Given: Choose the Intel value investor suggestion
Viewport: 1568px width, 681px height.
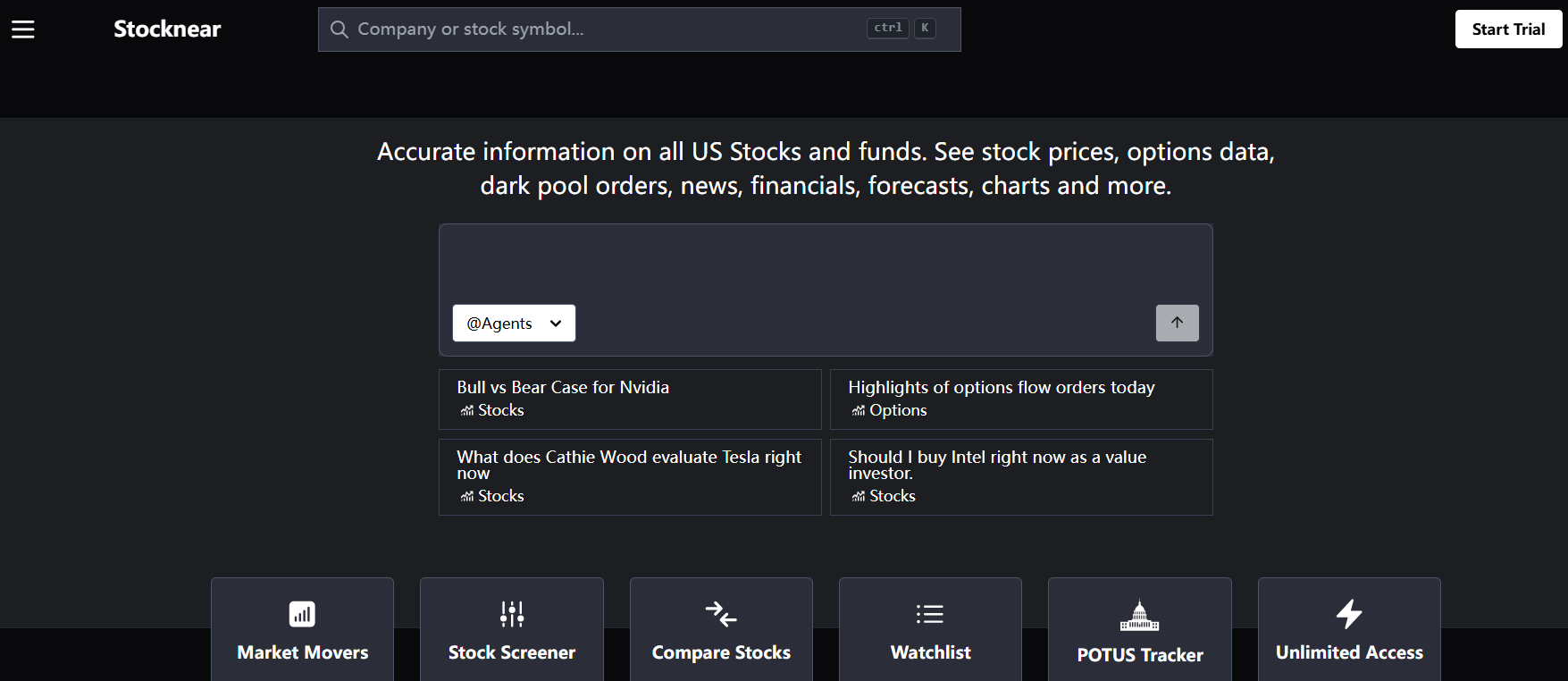Looking at the screenshot, I should (1020, 476).
